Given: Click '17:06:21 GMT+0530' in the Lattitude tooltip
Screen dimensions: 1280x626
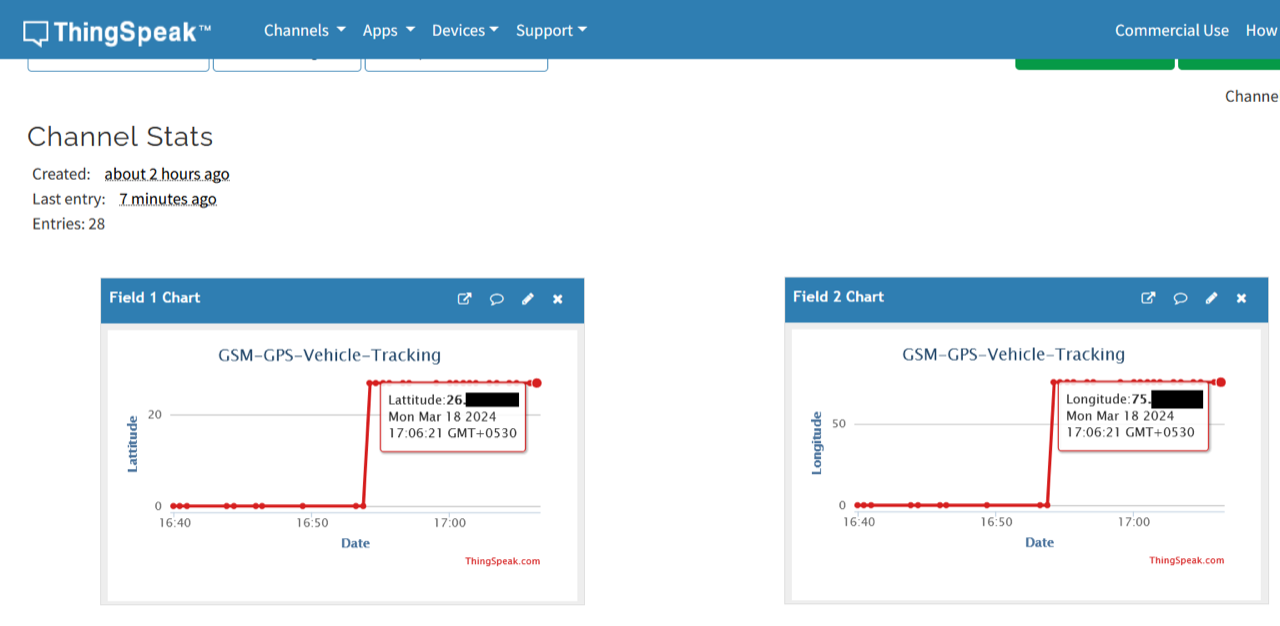Looking at the screenshot, I should [452, 434].
